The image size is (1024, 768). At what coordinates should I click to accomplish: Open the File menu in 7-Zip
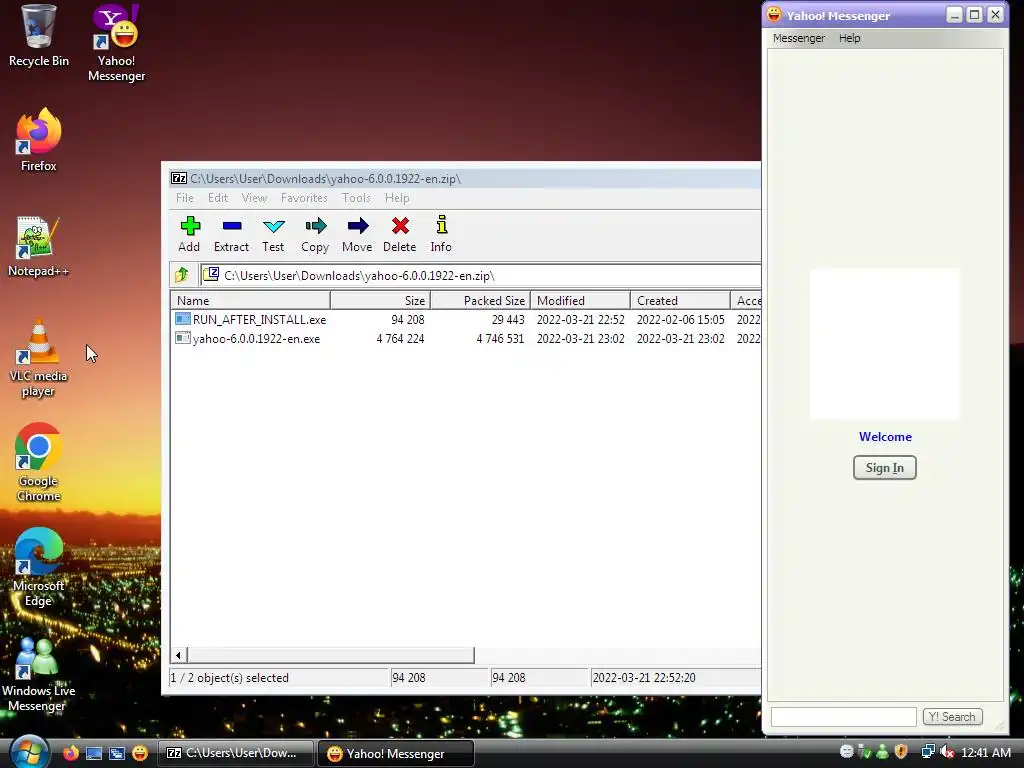pyautogui.click(x=185, y=198)
